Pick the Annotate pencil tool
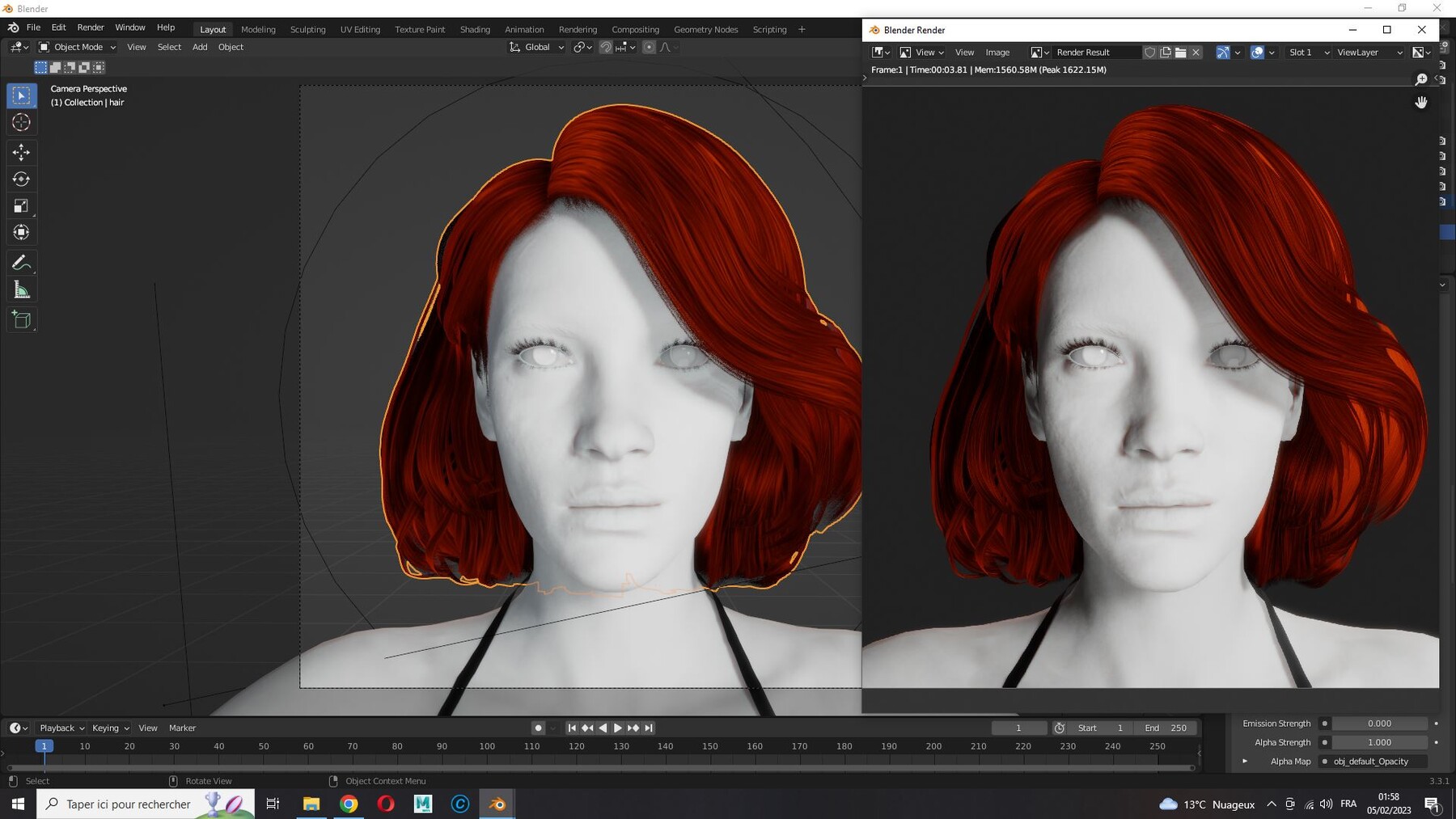 click(22, 263)
